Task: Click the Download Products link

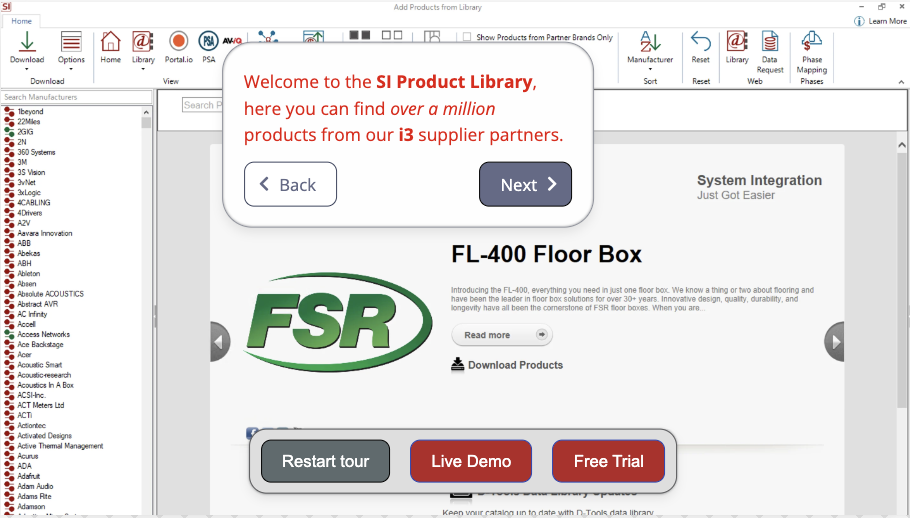Action: coord(515,365)
